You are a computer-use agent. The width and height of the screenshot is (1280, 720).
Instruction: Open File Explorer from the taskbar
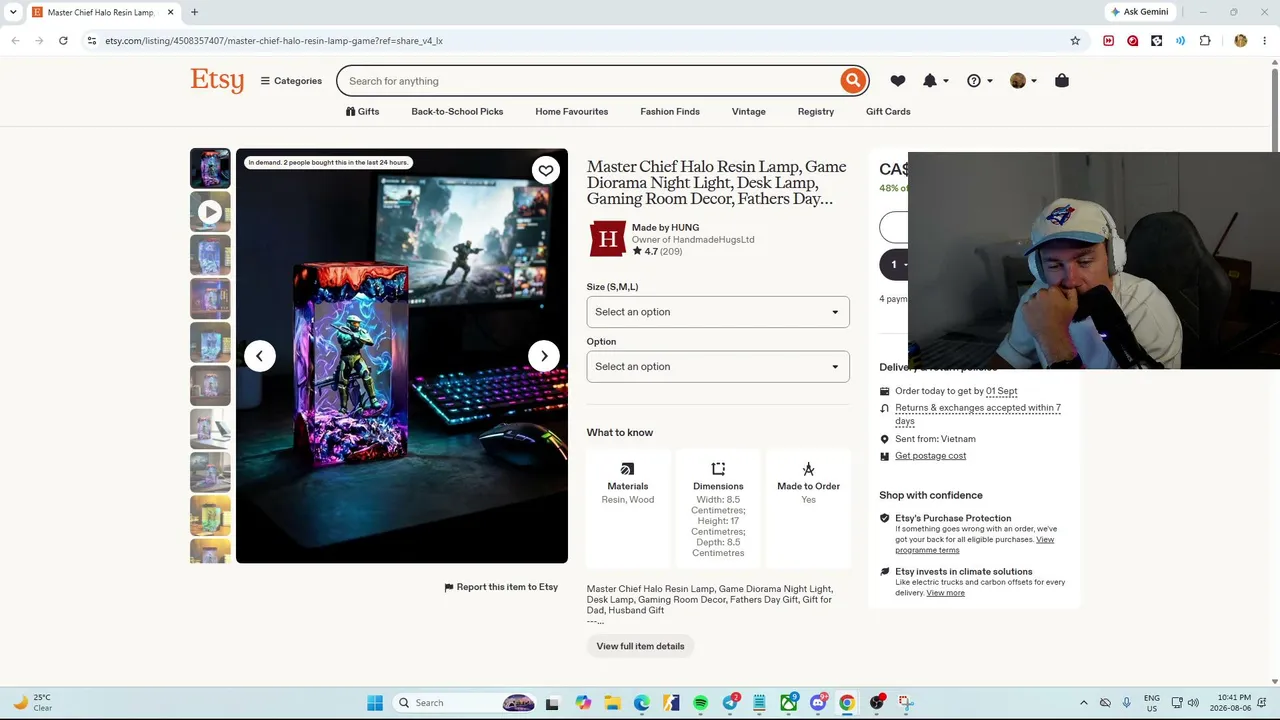[x=611, y=703]
